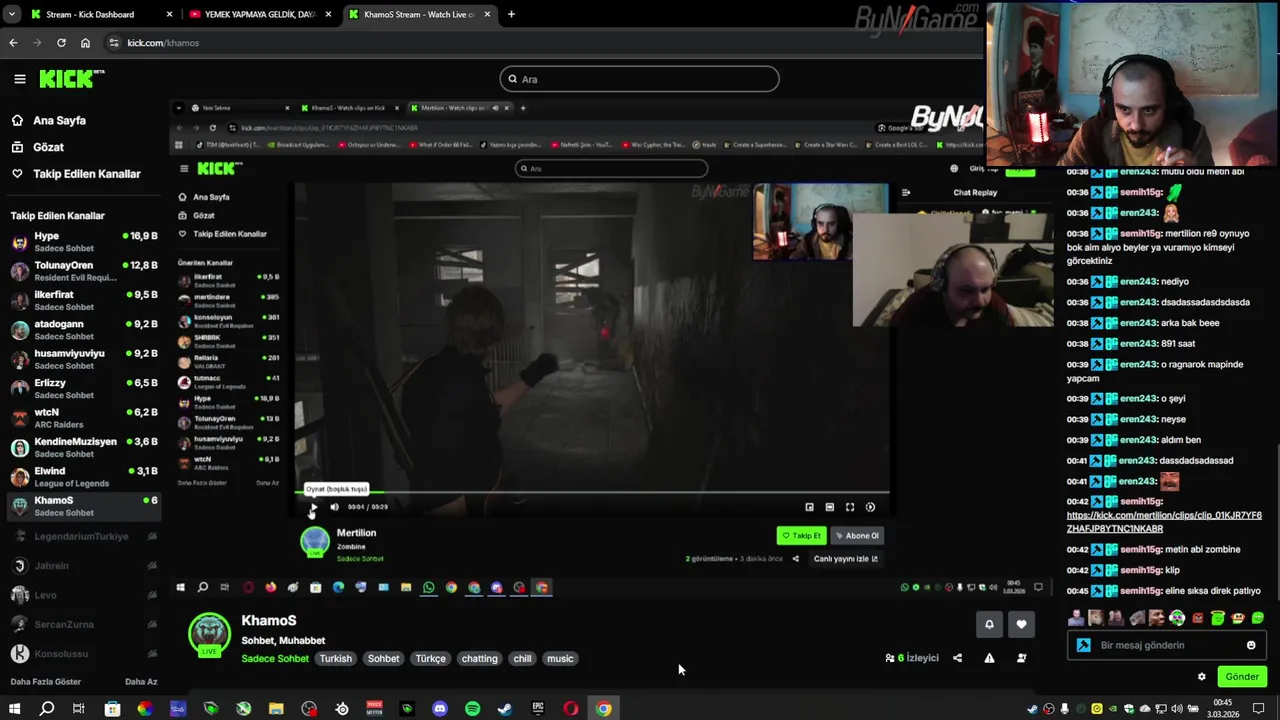Screen dimensions: 1280x720
Task: Click the 6 İzleyici viewer count
Action: (912, 658)
